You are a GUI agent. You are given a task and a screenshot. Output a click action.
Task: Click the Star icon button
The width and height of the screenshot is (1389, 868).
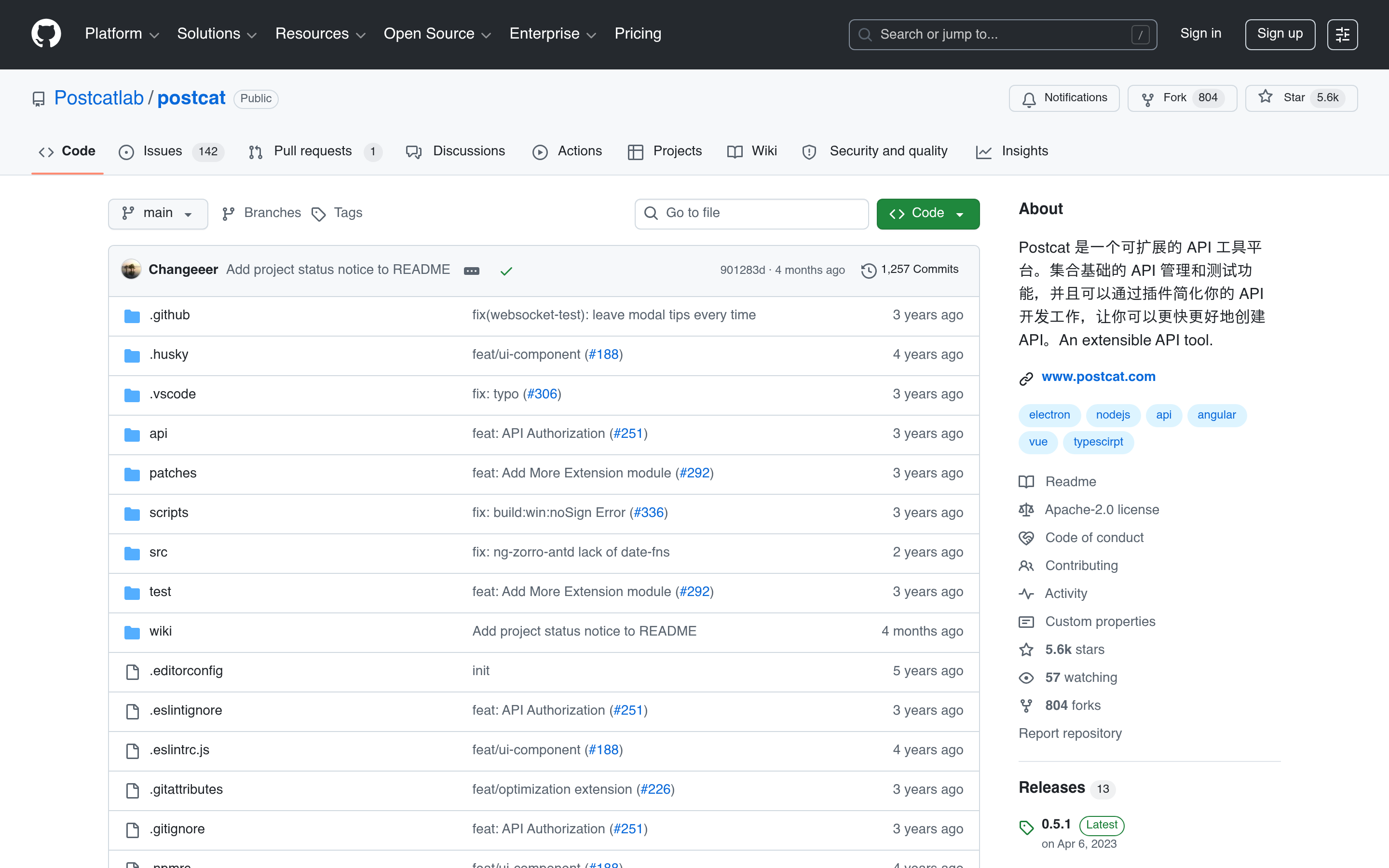(1265, 97)
